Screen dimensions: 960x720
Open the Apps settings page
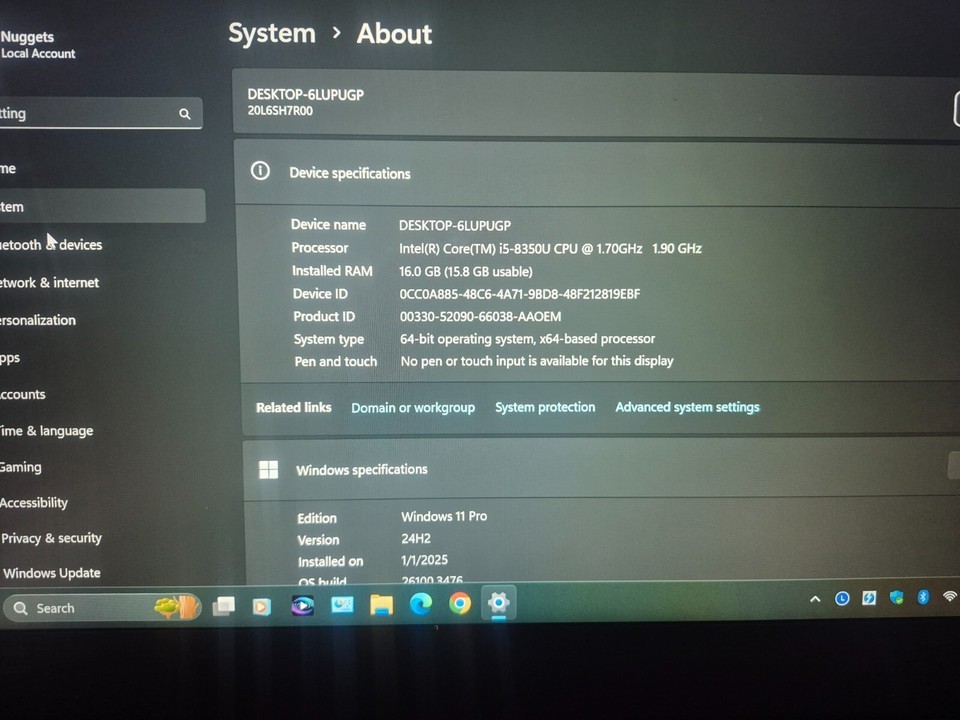(x=102, y=358)
